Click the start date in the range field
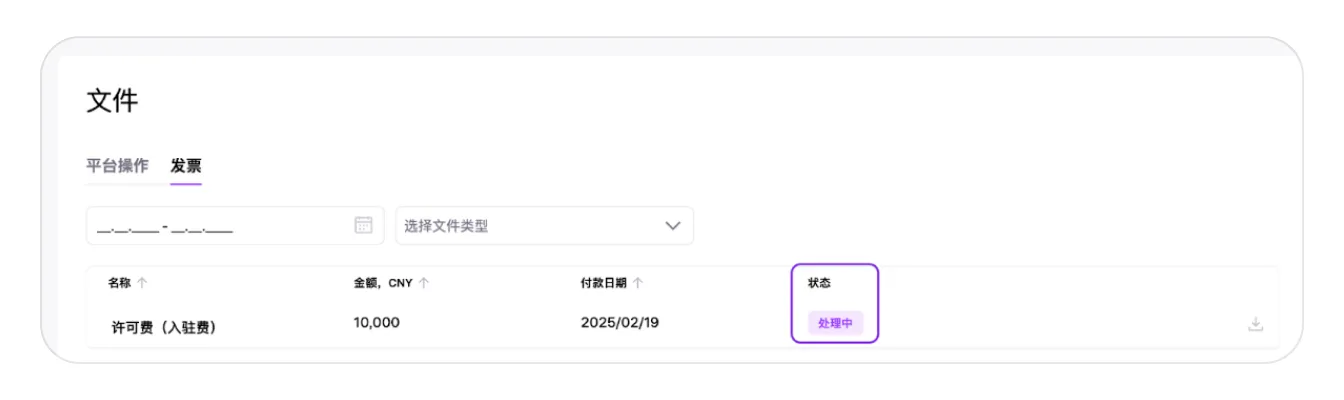The height and width of the screenshot is (400, 1344). [x=127, y=228]
